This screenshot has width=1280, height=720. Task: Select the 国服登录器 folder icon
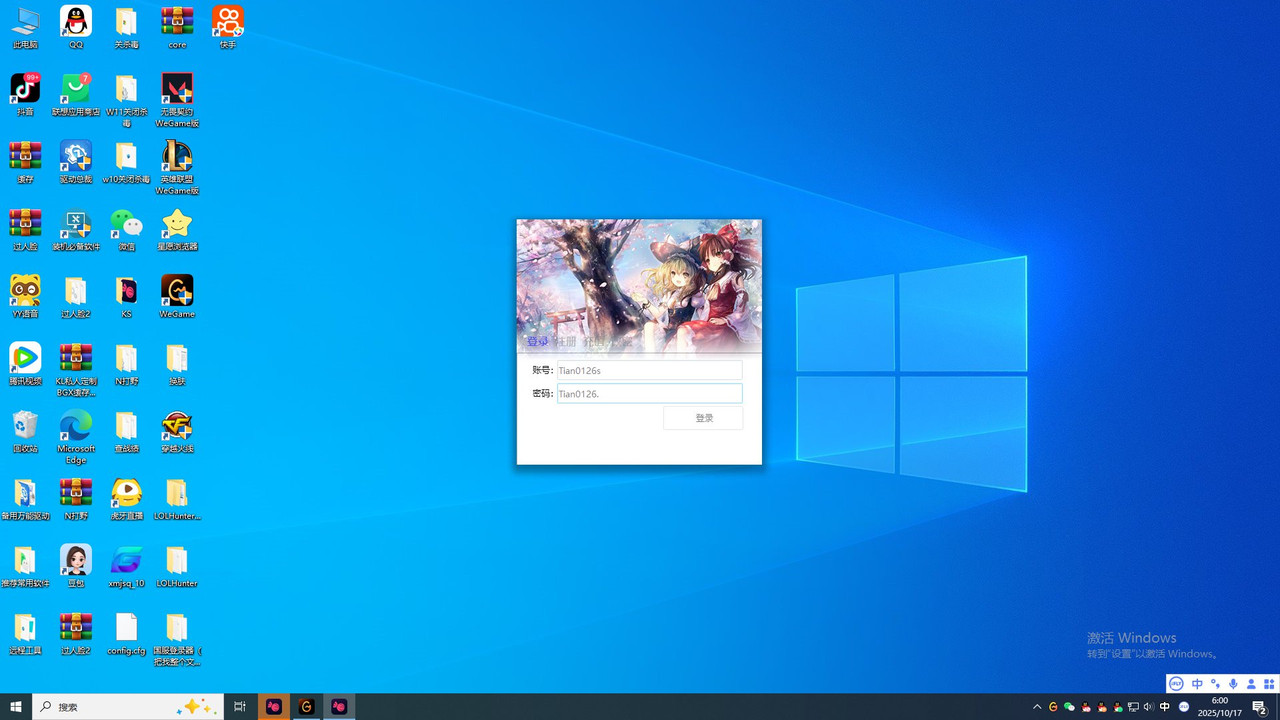(x=177, y=639)
